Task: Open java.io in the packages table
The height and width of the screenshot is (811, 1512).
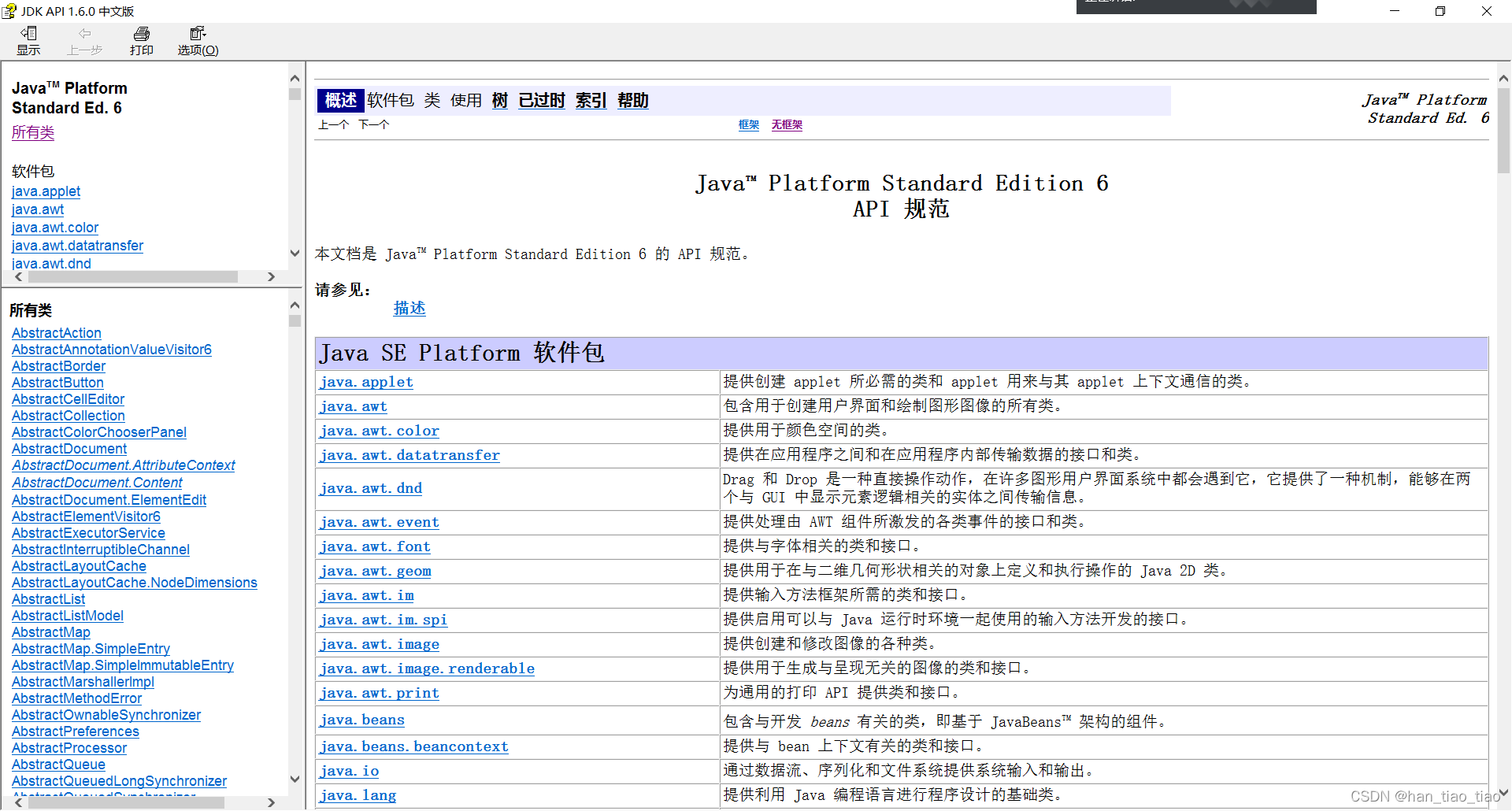Action: click(350, 771)
